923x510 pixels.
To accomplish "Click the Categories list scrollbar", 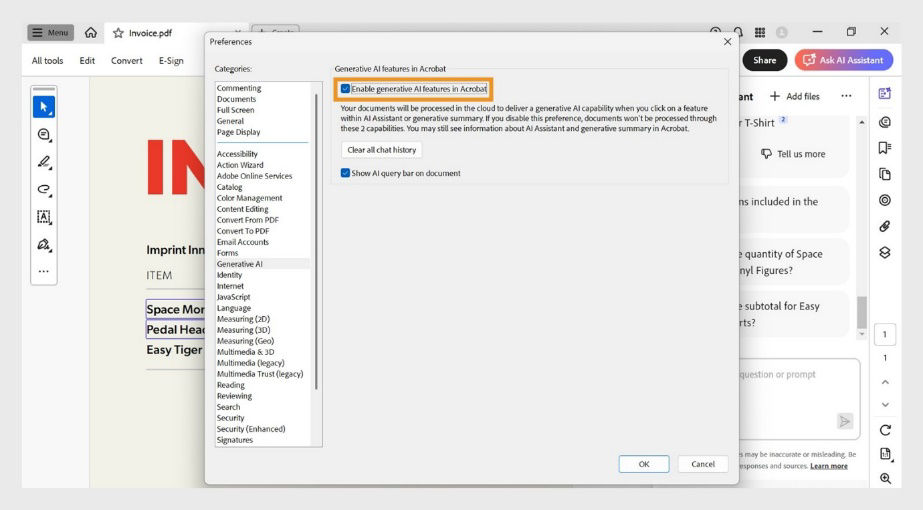I will click(x=316, y=241).
